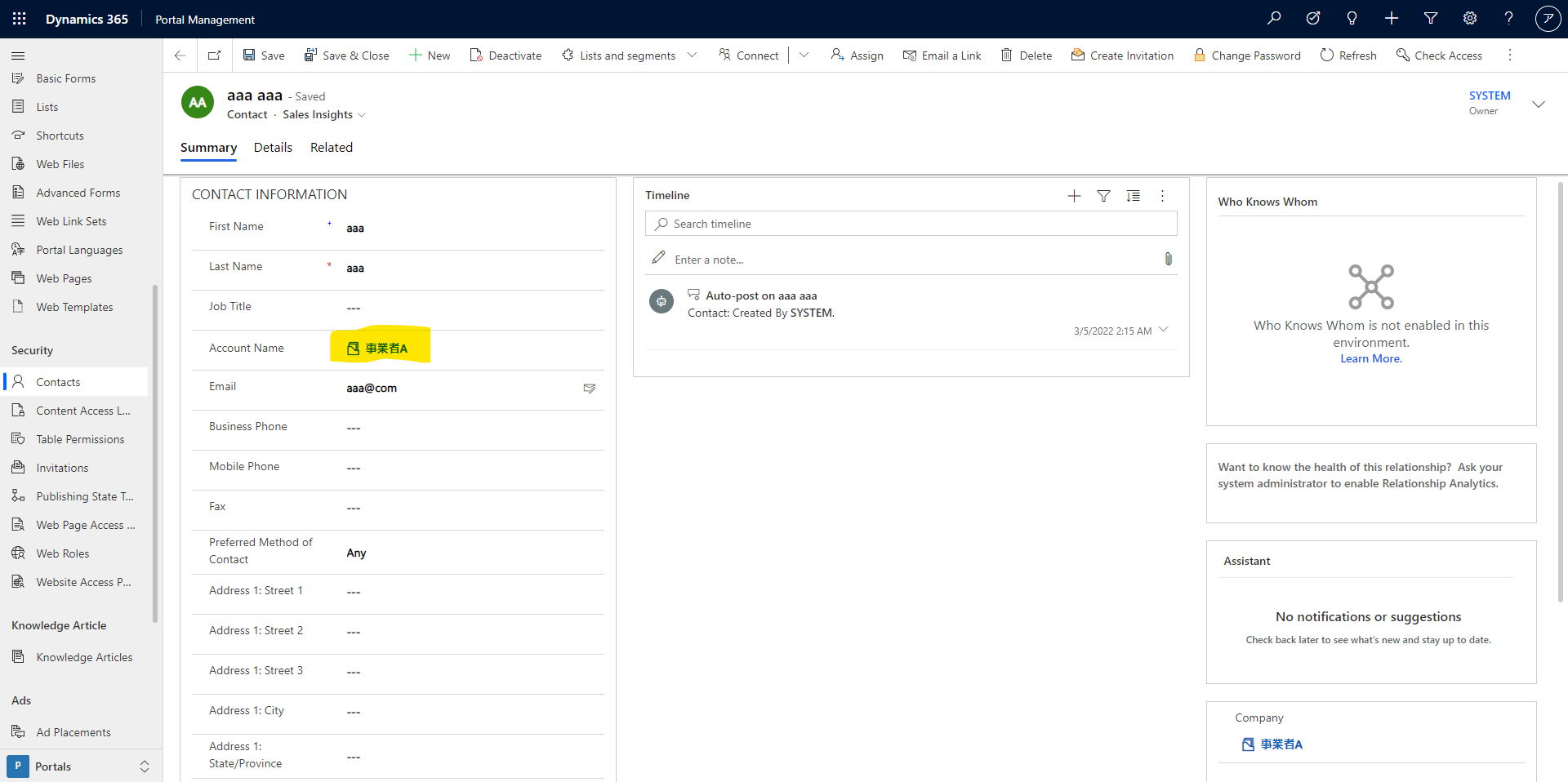Screen dimensions: 1568x782
Task: Switch to the Related tab
Action: click(x=332, y=148)
